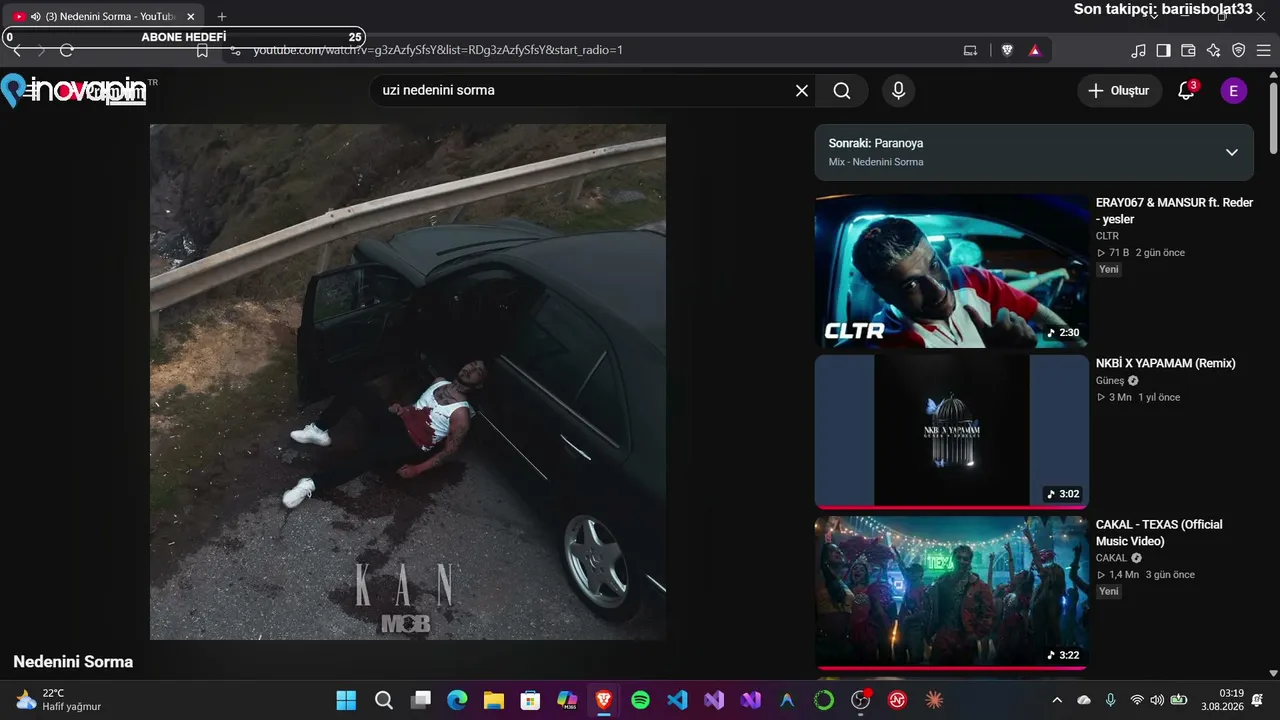Viewport: 1280px width, 720px height.
Task: Open the CLTR channel name link
Action: tap(1107, 236)
